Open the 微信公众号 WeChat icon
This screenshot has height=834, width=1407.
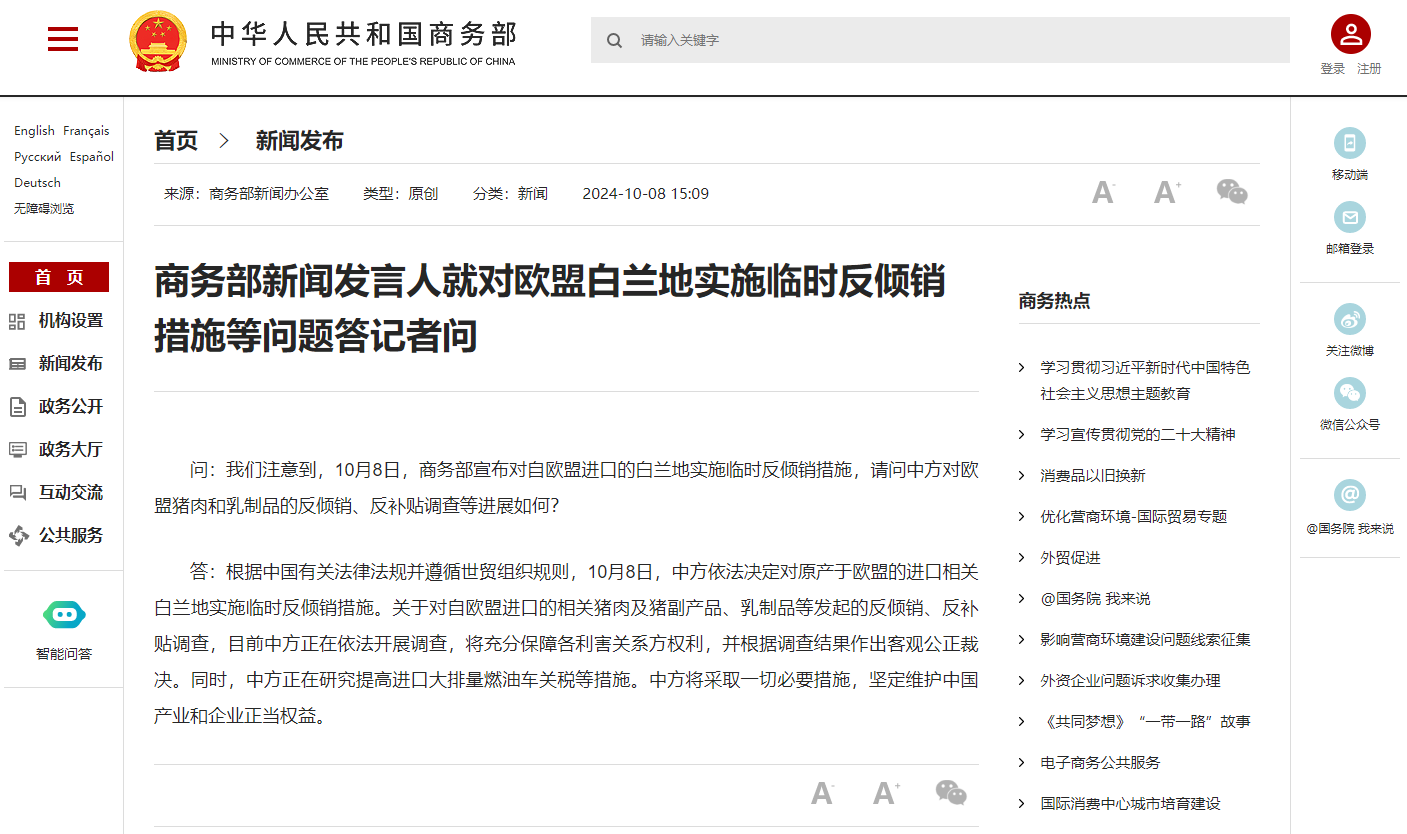pyautogui.click(x=1350, y=393)
